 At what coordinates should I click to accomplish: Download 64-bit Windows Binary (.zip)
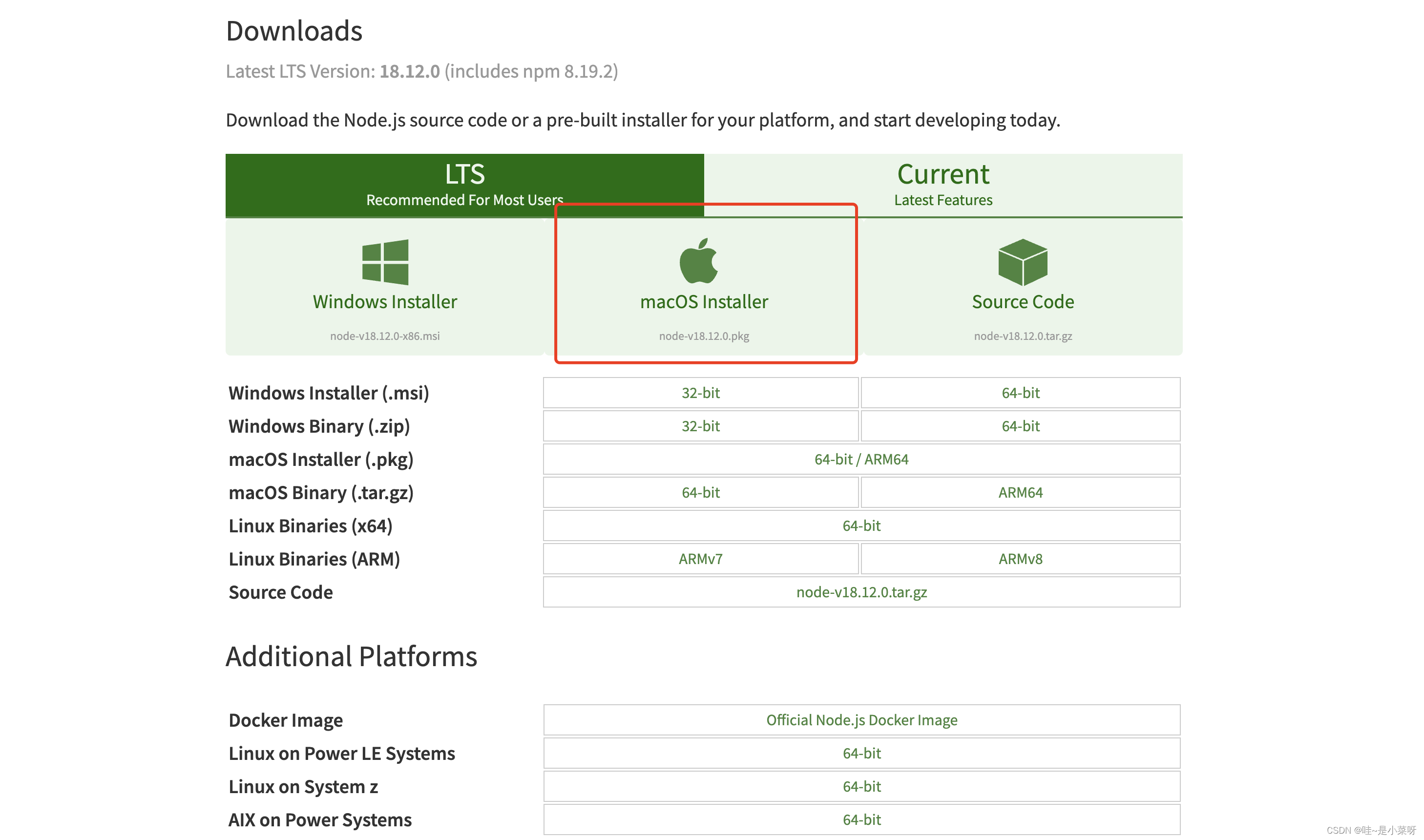tap(1020, 426)
